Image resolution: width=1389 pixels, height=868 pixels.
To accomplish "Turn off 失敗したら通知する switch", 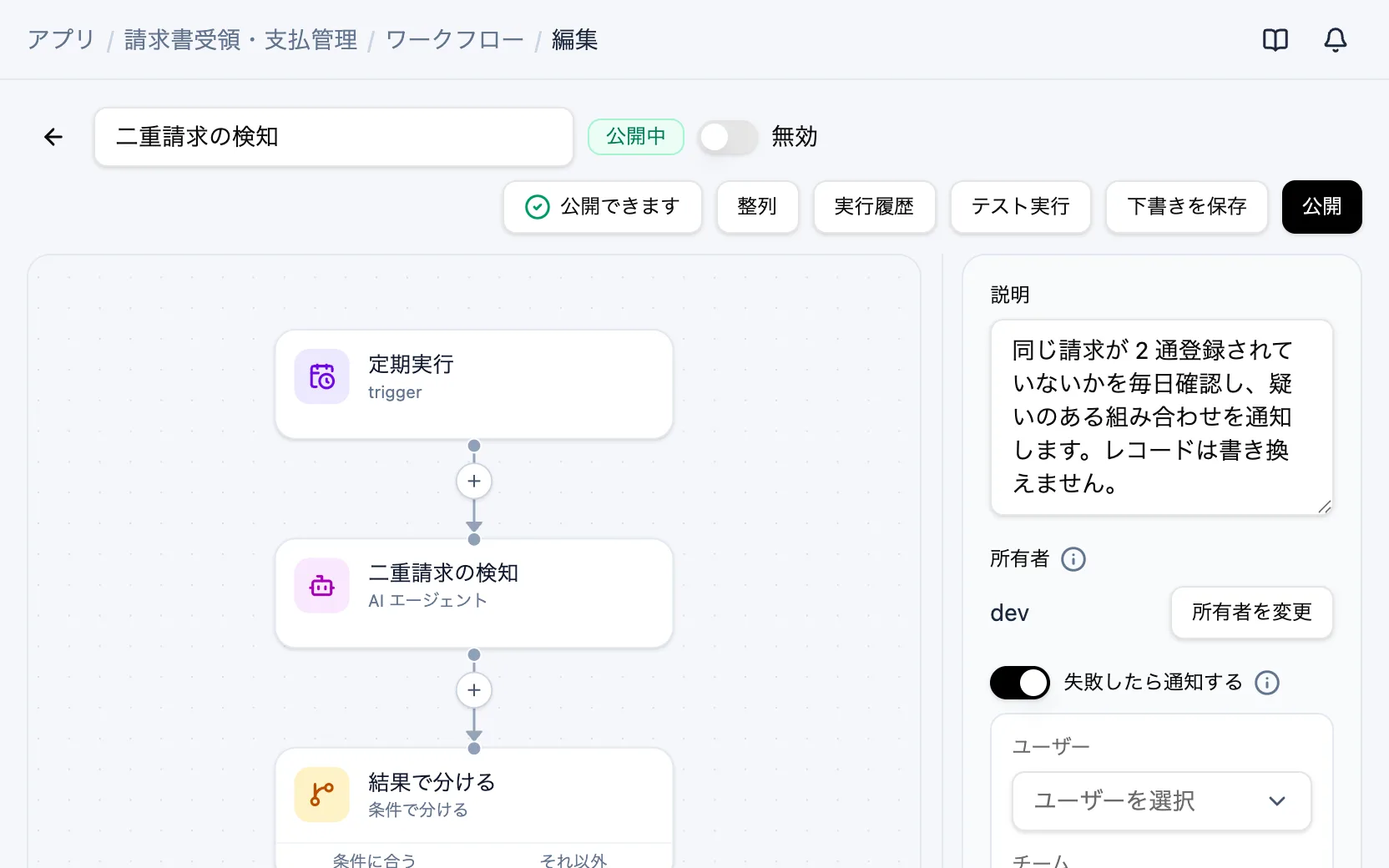I will pos(1020,683).
